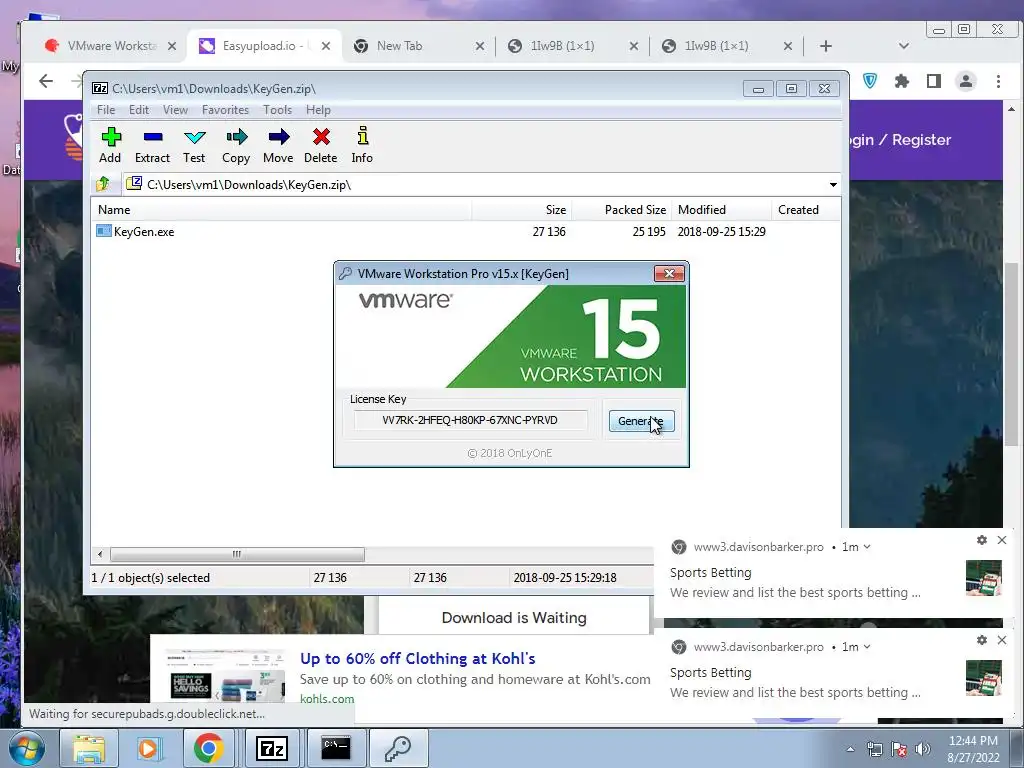1024x768 pixels.
Task: Click the 7-Zip horizontal scrollbar thumb
Action: (x=237, y=554)
